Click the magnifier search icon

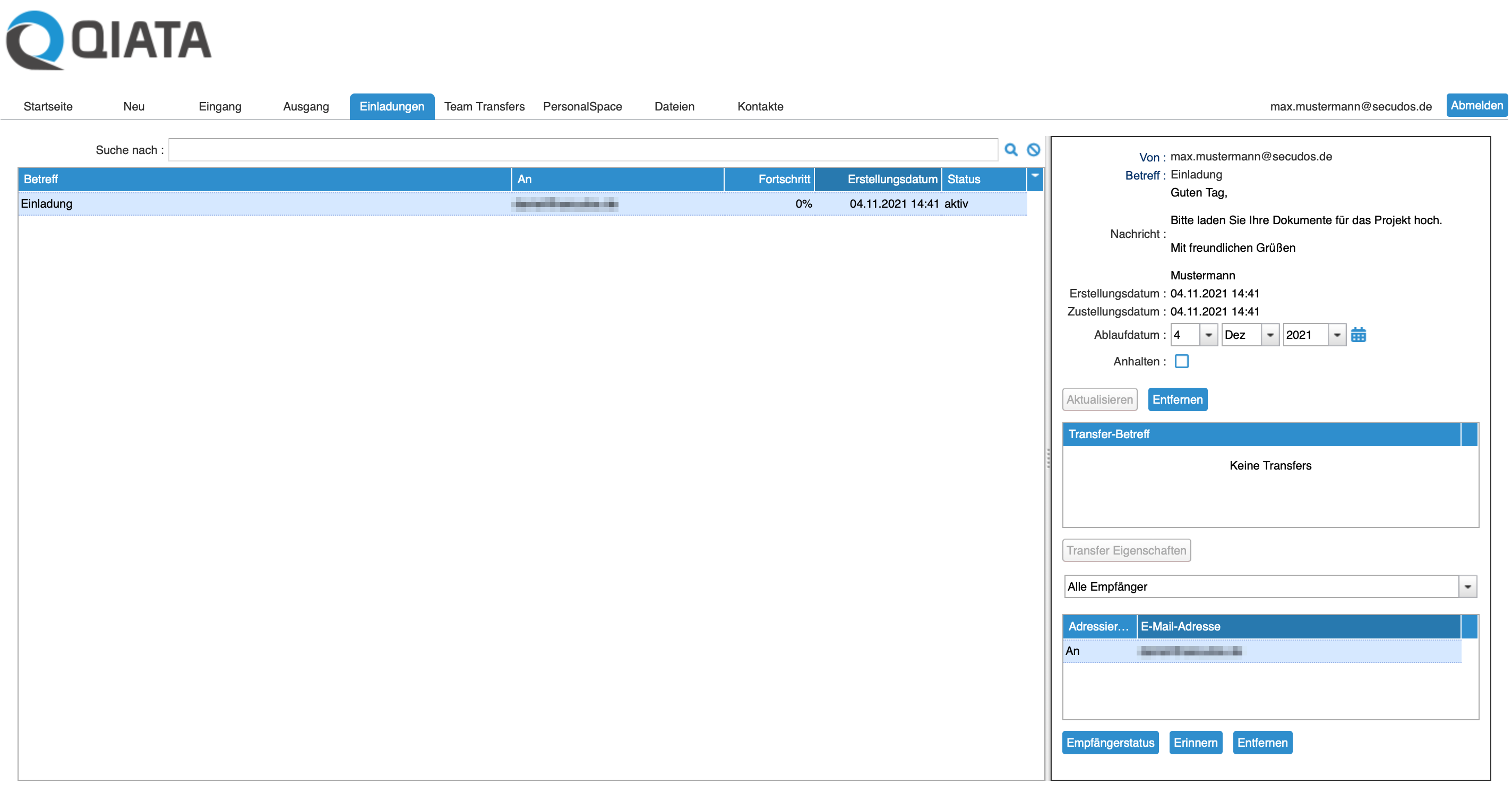point(1011,150)
